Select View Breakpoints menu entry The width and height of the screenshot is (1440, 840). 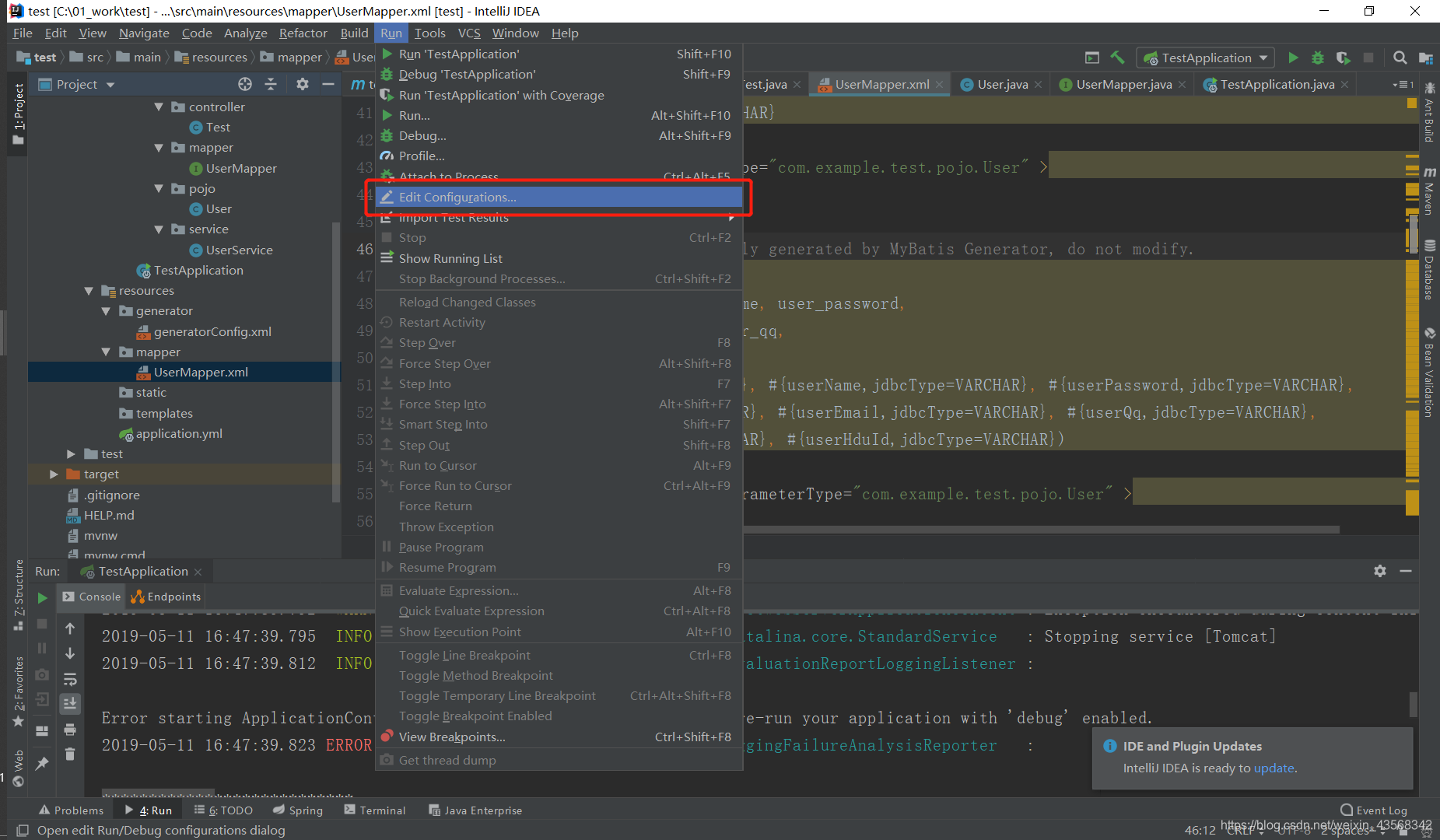point(559,737)
